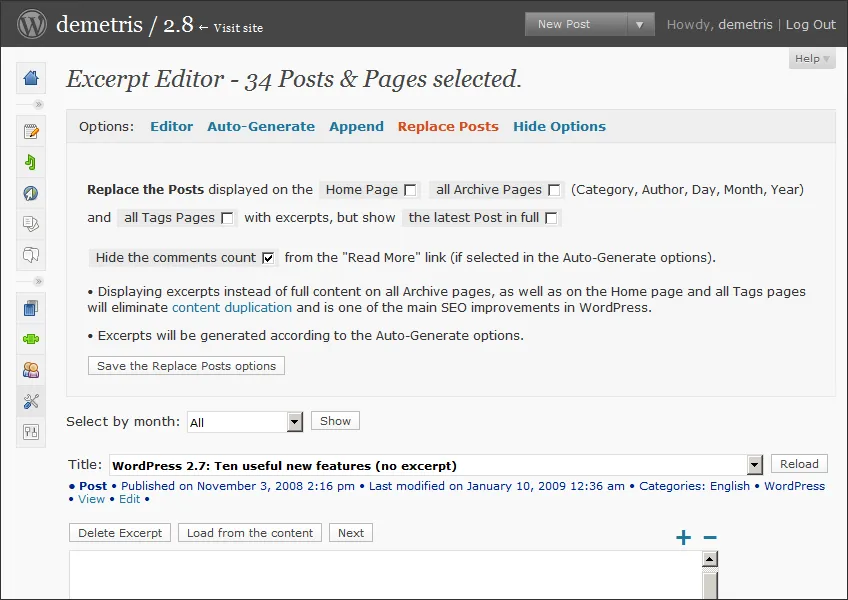This screenshot has height=600, width=848.
Task: Click inside the excerpt text area
Action: pos(385,575)
